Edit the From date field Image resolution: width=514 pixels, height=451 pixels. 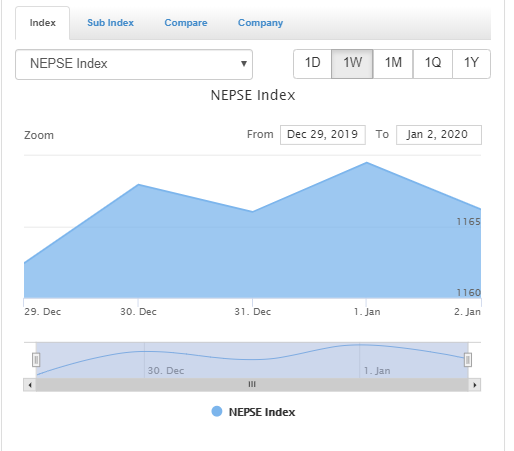pos(323,135)
